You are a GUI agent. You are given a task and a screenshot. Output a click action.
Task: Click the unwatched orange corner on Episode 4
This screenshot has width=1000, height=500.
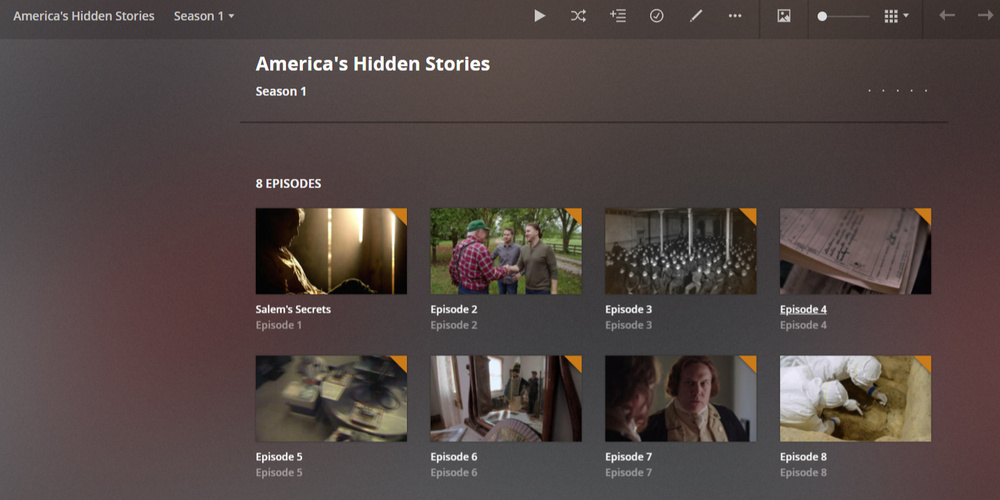925,214
